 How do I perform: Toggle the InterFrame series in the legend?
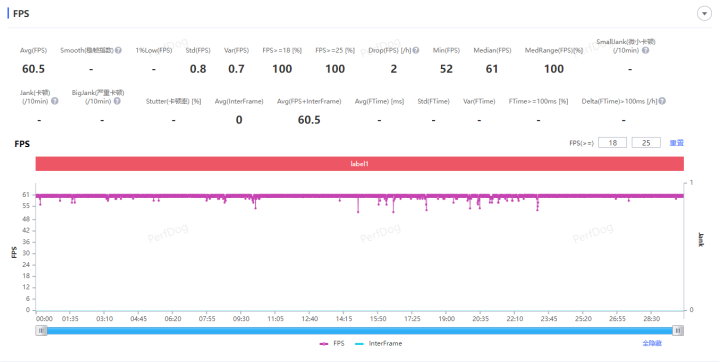click(x=379, y=343)
